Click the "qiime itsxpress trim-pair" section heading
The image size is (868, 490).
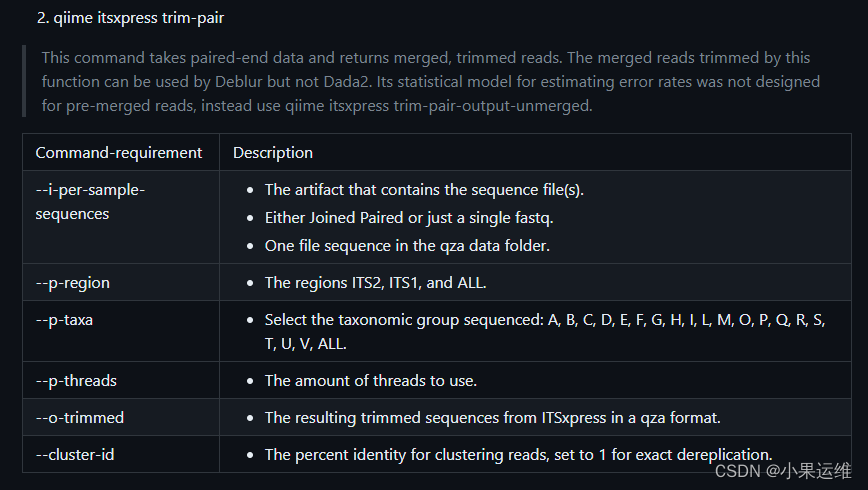[137, 19]
